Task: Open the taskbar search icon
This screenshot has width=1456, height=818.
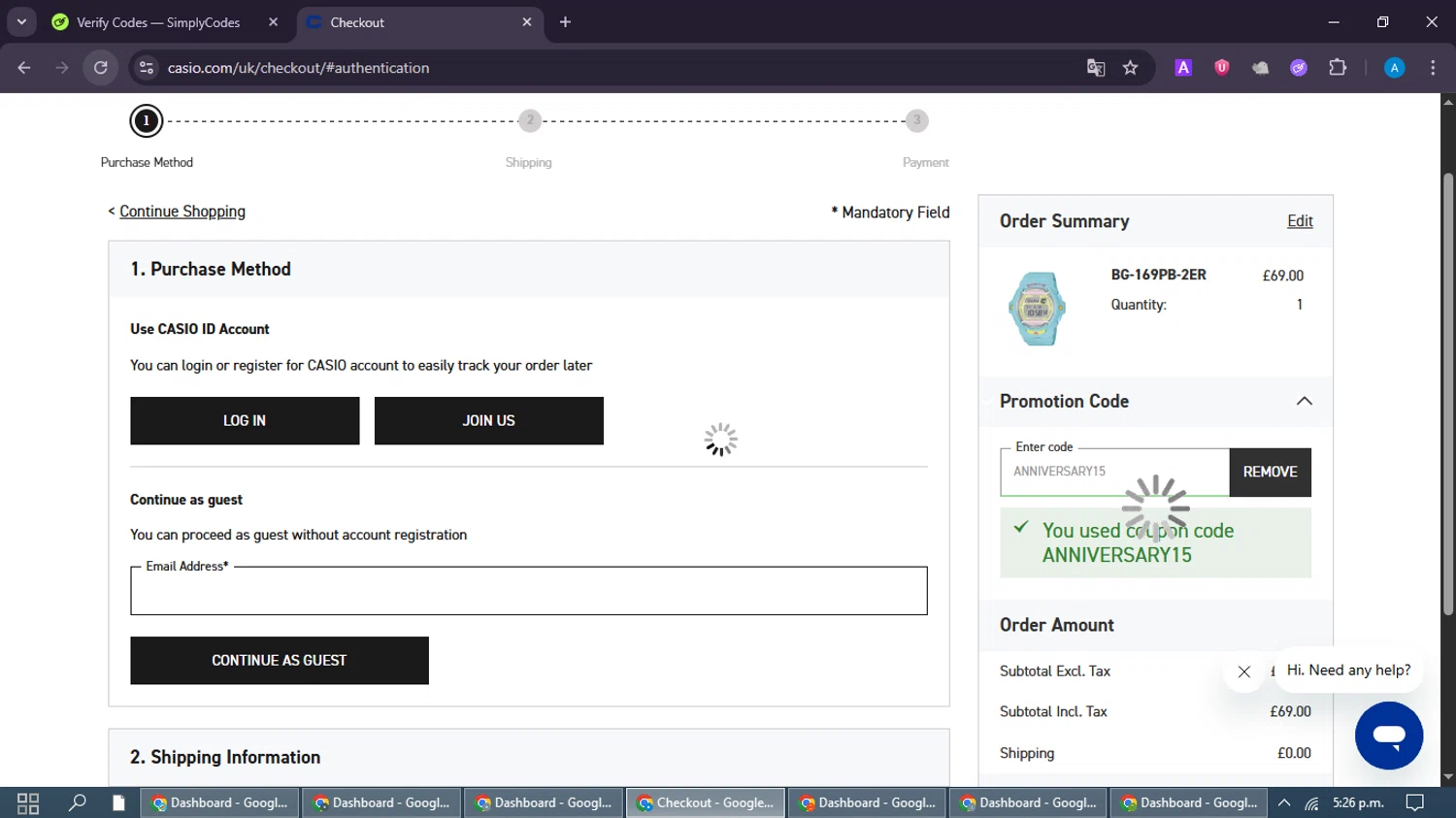Action: (78, 803)
